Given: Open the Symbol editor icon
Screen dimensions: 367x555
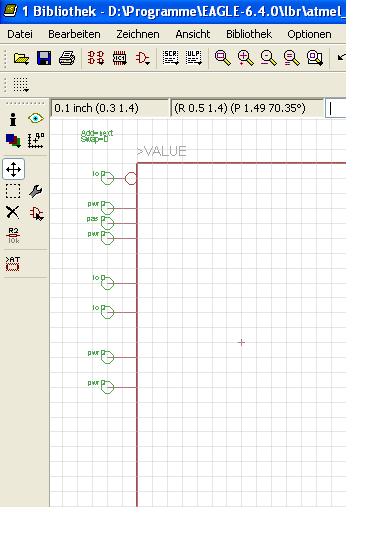Looking at the screenshot, I should click(x=143, y=58).
